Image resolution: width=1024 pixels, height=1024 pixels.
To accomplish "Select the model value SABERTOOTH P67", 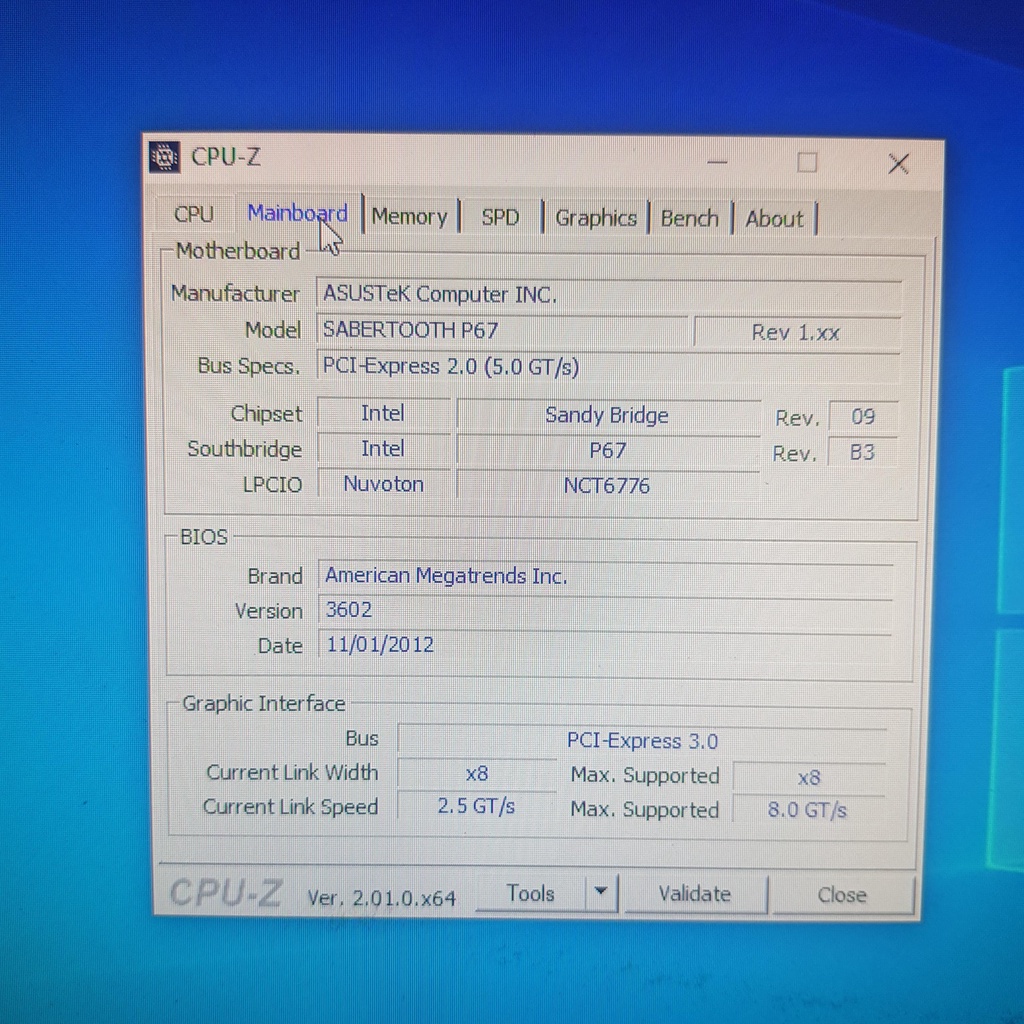I will coord(502,330).
